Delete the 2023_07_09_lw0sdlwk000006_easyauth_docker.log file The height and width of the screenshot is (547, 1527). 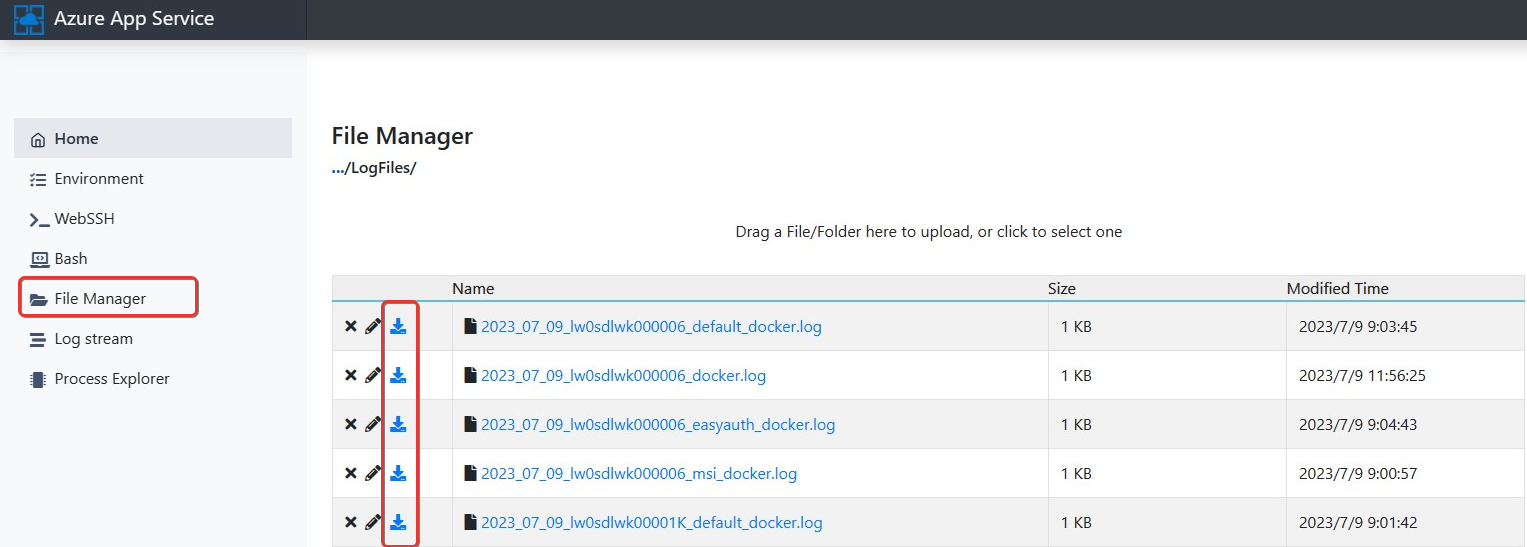tap(351, 425)
